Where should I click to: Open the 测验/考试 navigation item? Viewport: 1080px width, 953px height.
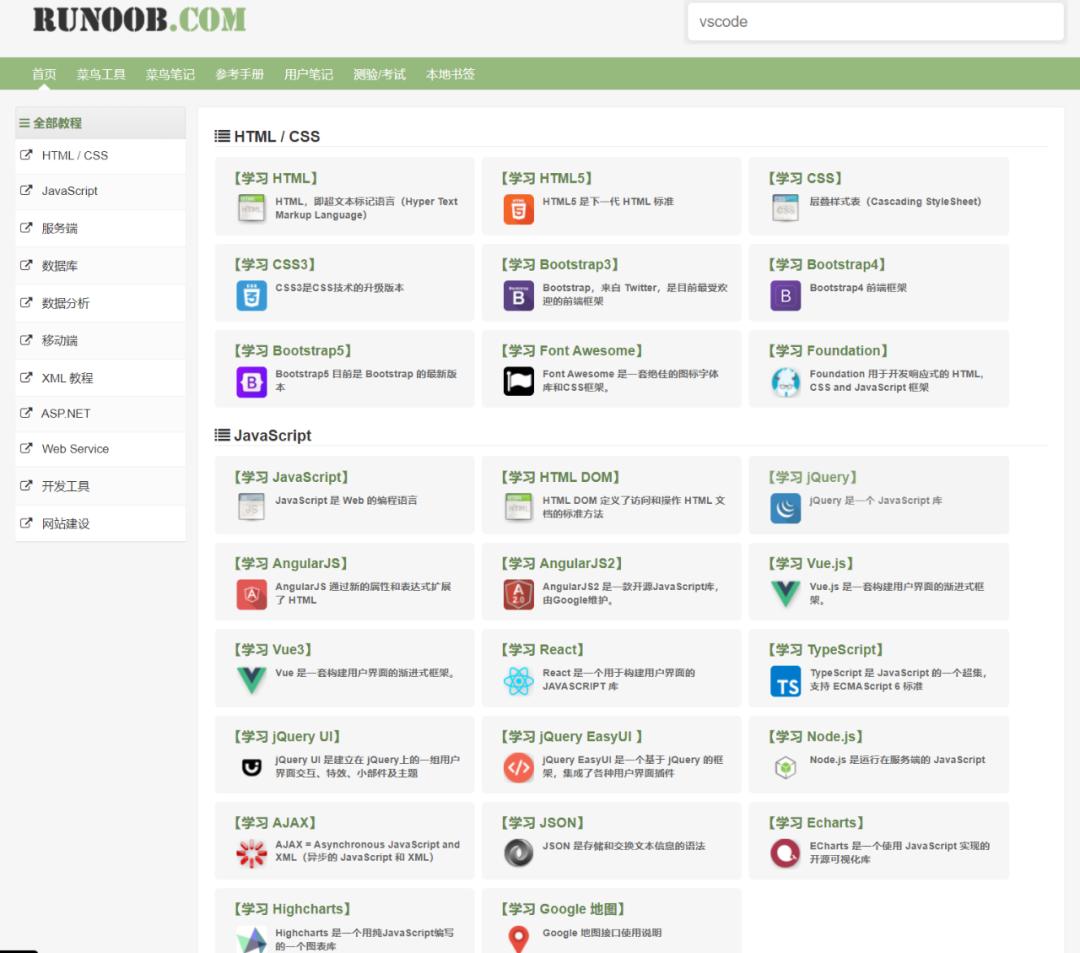tap(380, 74)
